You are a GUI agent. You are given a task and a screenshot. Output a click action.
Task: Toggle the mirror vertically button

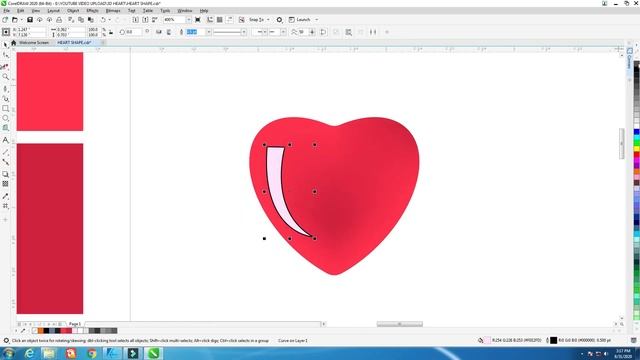[x=169, y=32]
